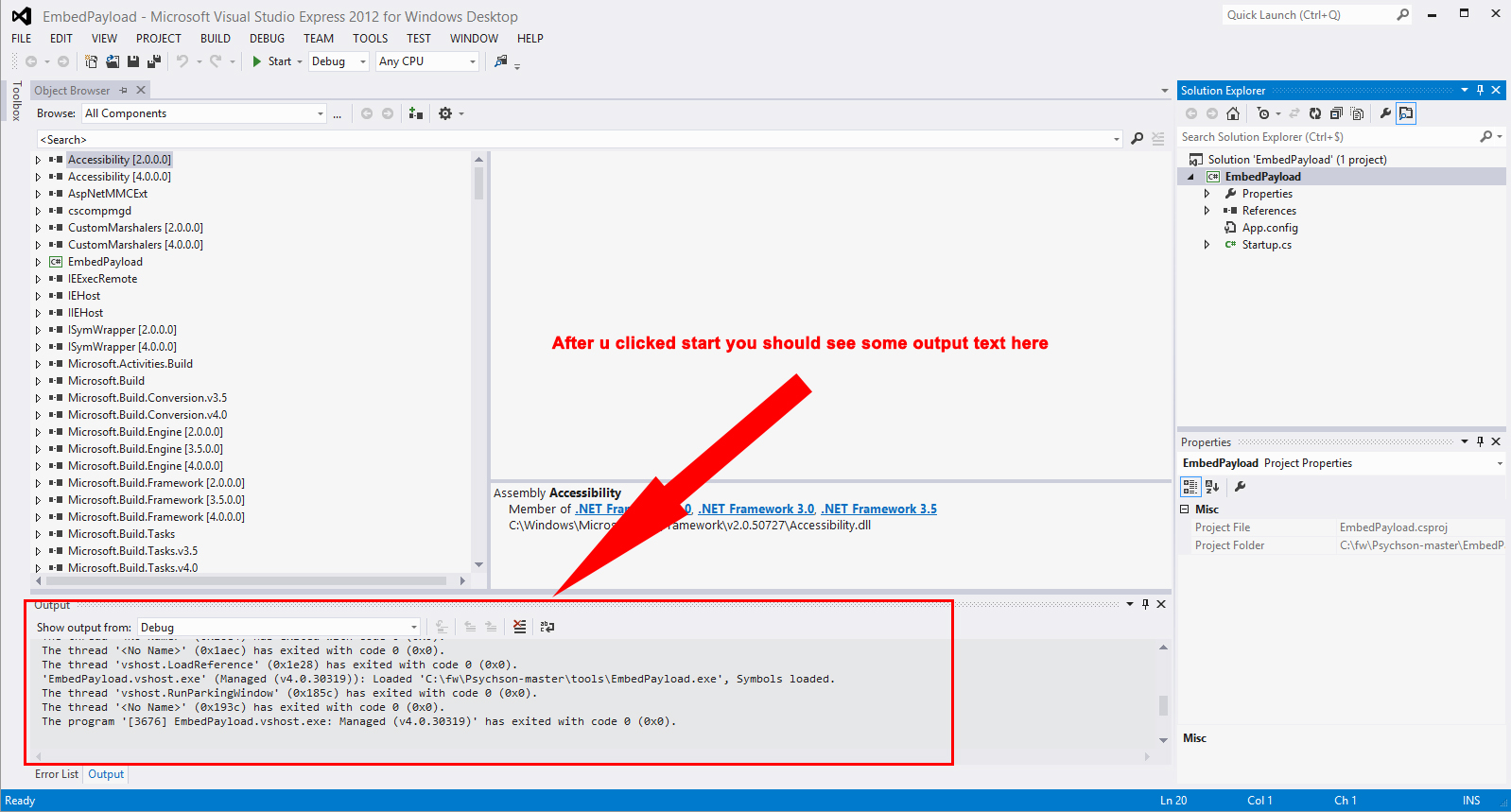
Task: Click Clear All icon in Output pane
Action: 519,627
